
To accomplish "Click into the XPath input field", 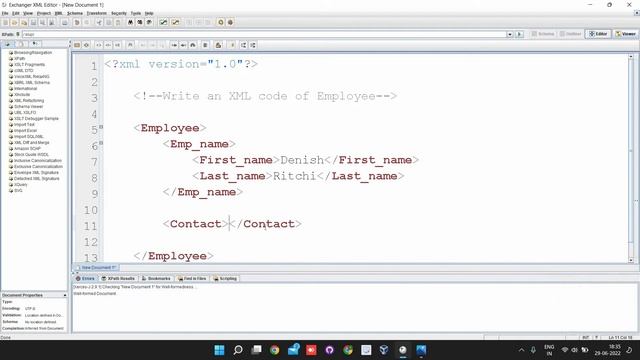I will pos(264,34).
